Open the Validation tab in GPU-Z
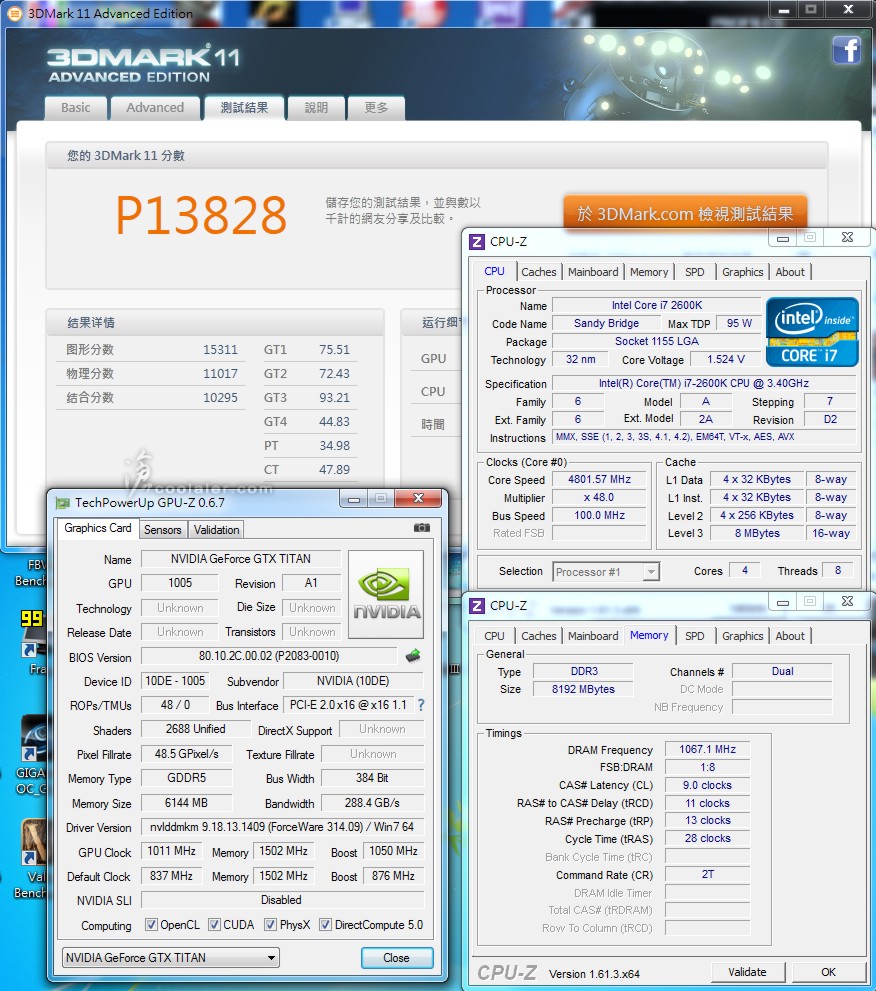Viewport: 876px width, 991px height. pos(216,530)
